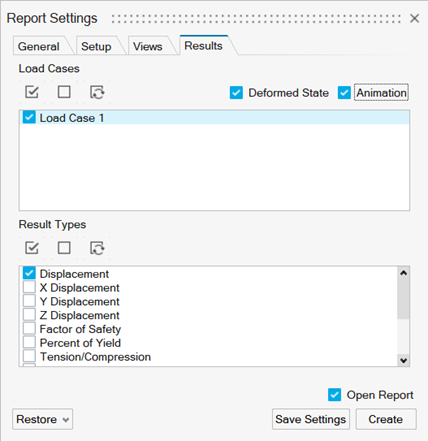Click the Load Cases uncheck-all icon
Screen dimensions: 428x441
tap(64, 92)
